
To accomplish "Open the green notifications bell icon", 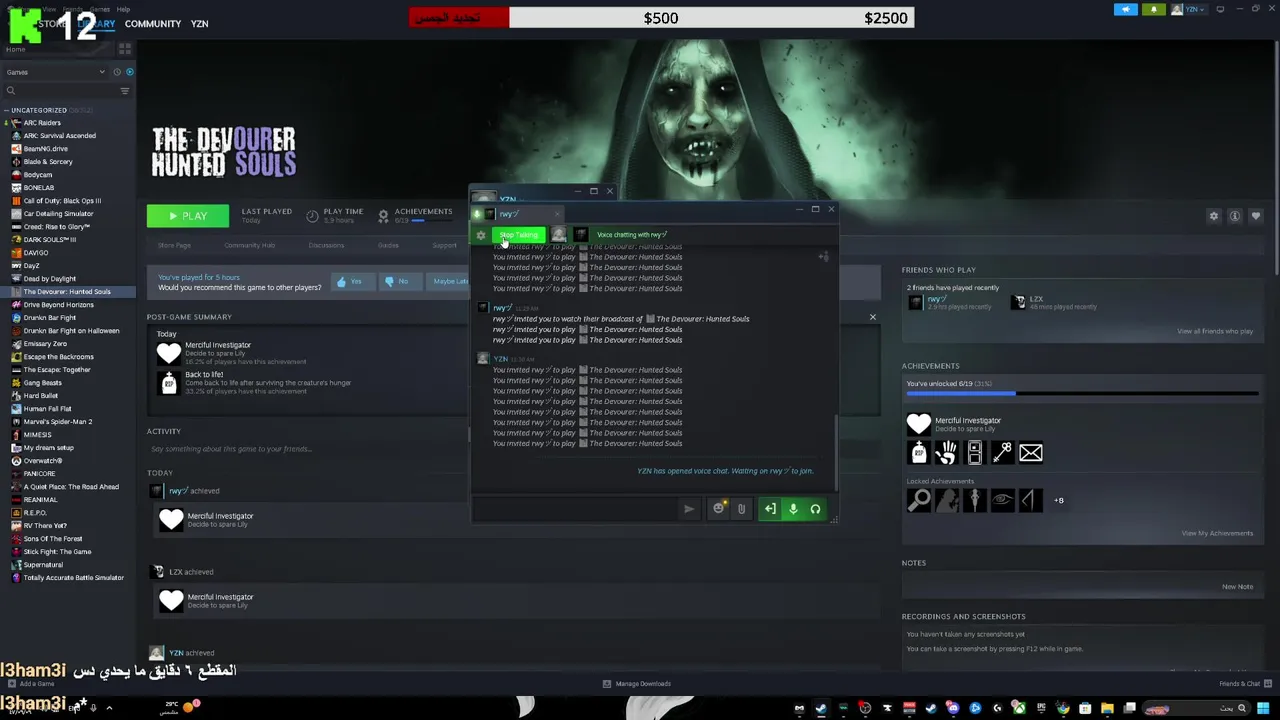I will pos(1153,10).
